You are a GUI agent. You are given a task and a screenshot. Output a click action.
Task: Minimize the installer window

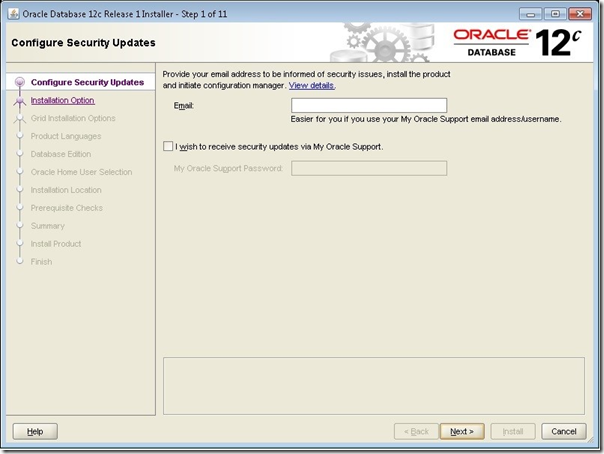(531, 14)
